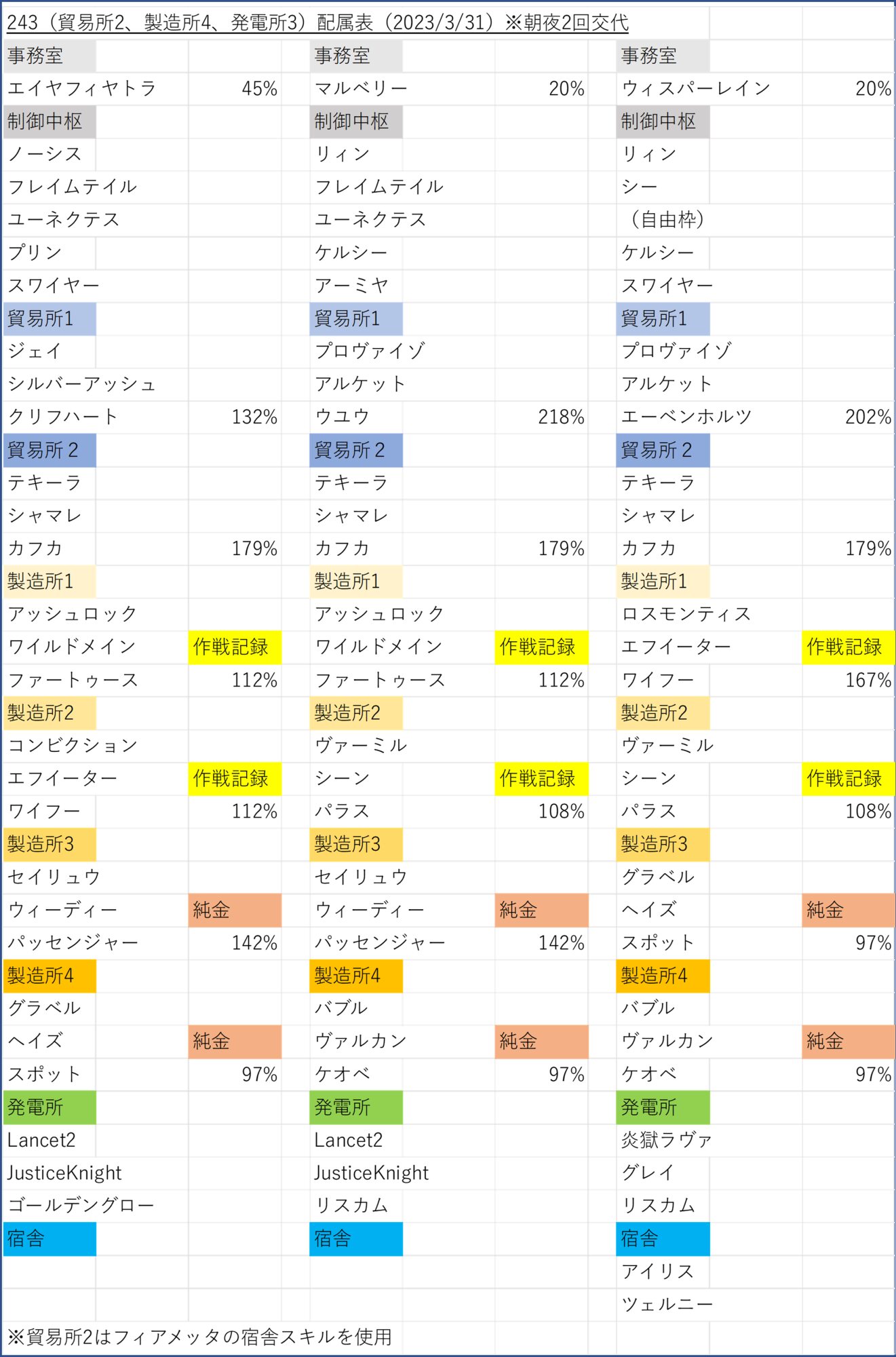Select the ゴールデングロー cell

(81, 1205)
